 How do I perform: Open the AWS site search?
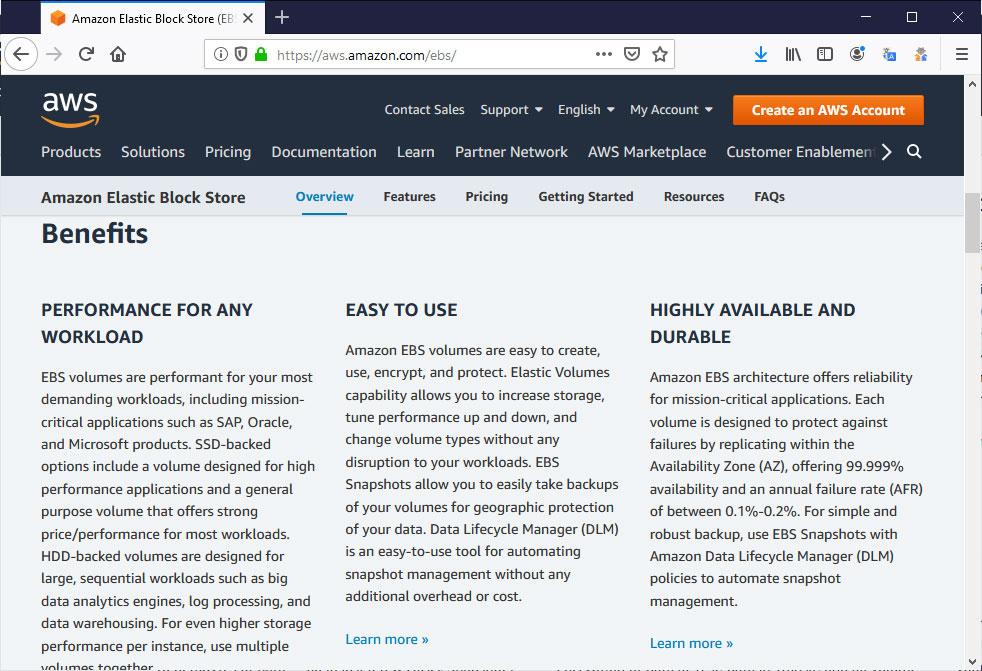914,152
